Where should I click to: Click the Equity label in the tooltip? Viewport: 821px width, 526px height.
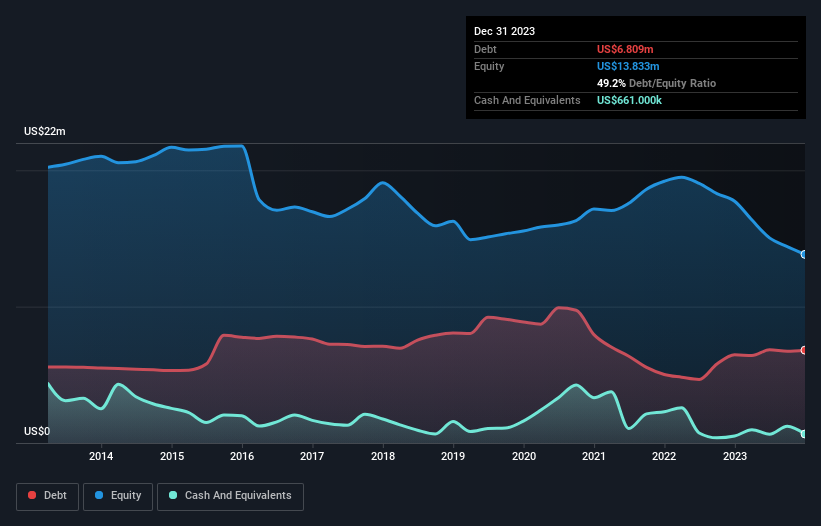489,66
